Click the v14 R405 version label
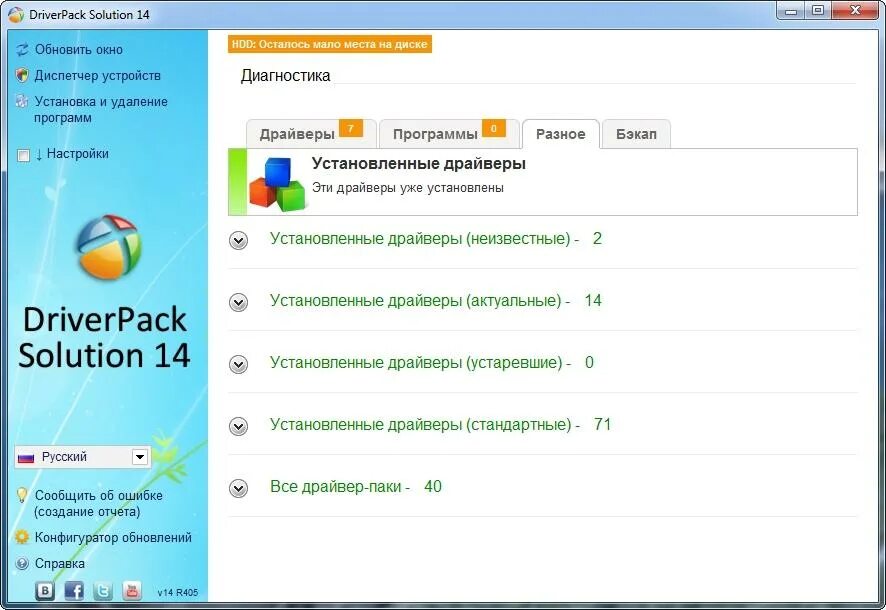886x610 pixels. pyautogui.click(x=177, y=592)
